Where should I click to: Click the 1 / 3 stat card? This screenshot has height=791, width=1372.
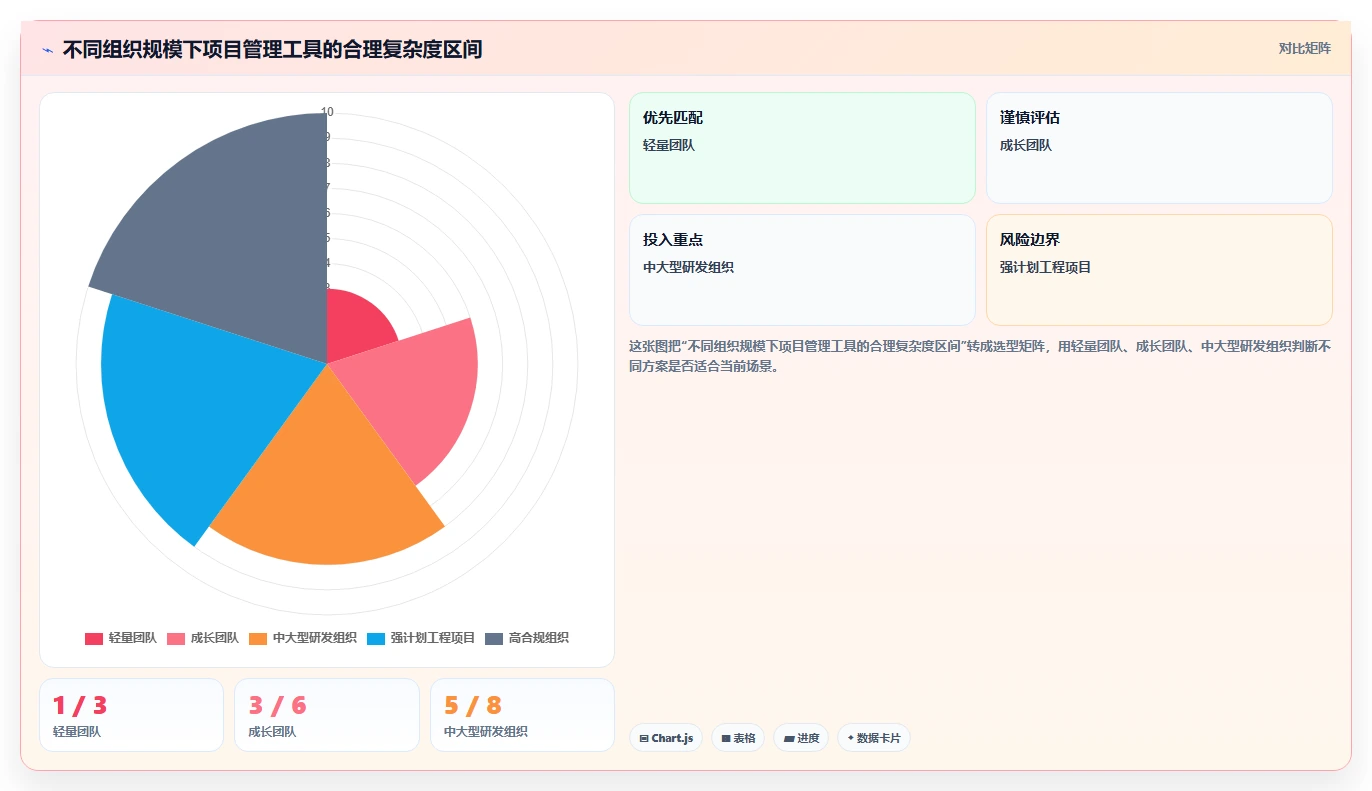point(131,715)
